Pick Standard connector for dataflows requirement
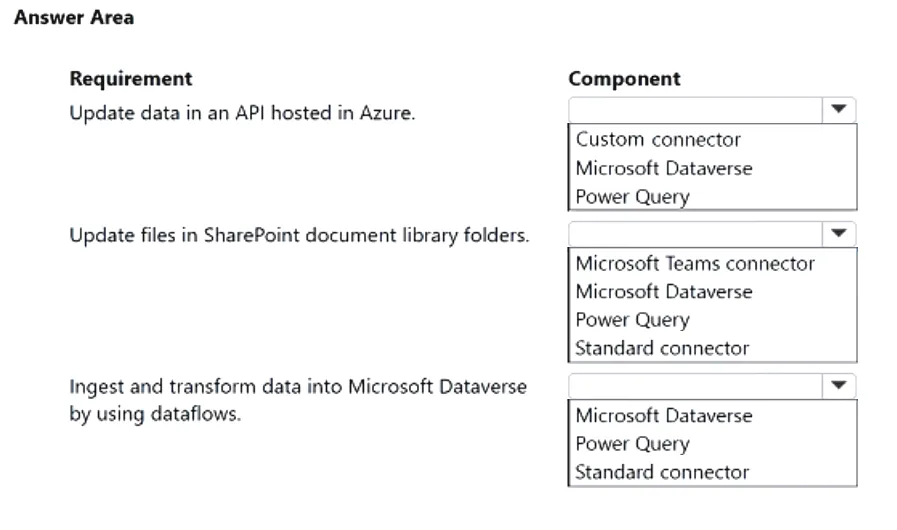This screenshot has width=897, height=530. click(662, 472)
